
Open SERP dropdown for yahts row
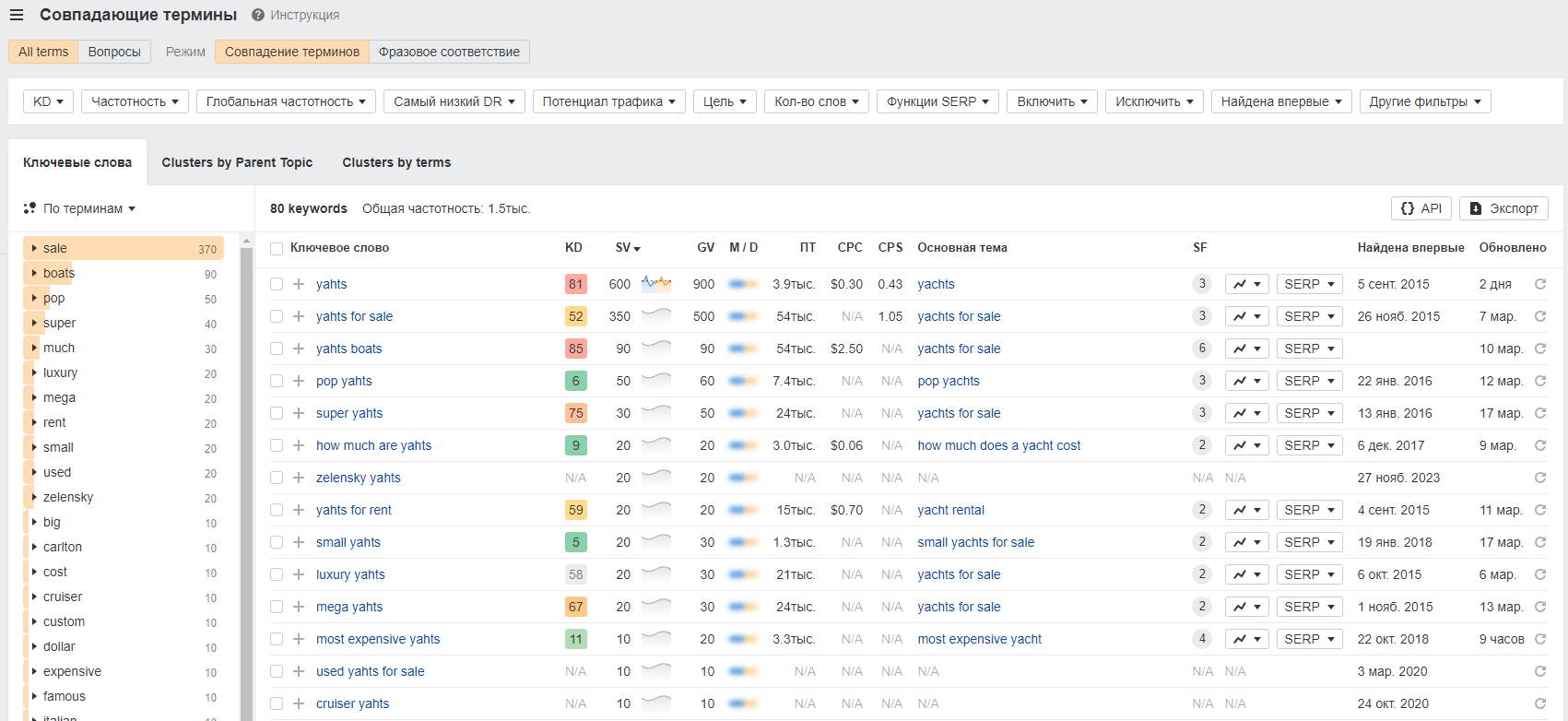click(1309, 284)
